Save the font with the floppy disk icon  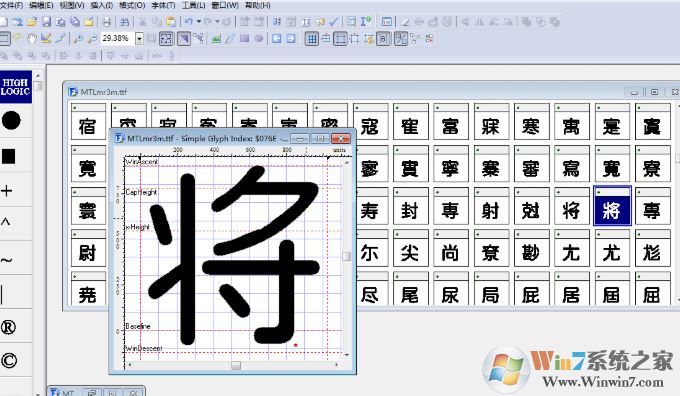point(46,22)
